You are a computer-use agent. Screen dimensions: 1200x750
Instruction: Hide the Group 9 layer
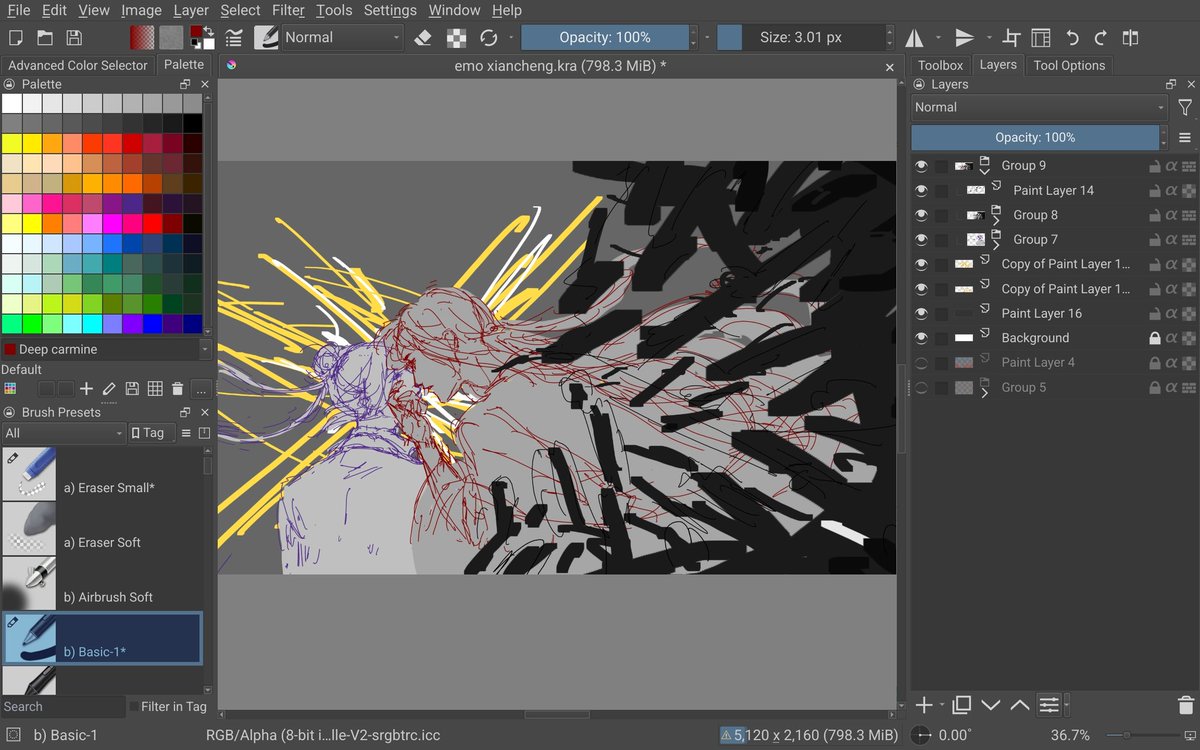coord(921,166)
